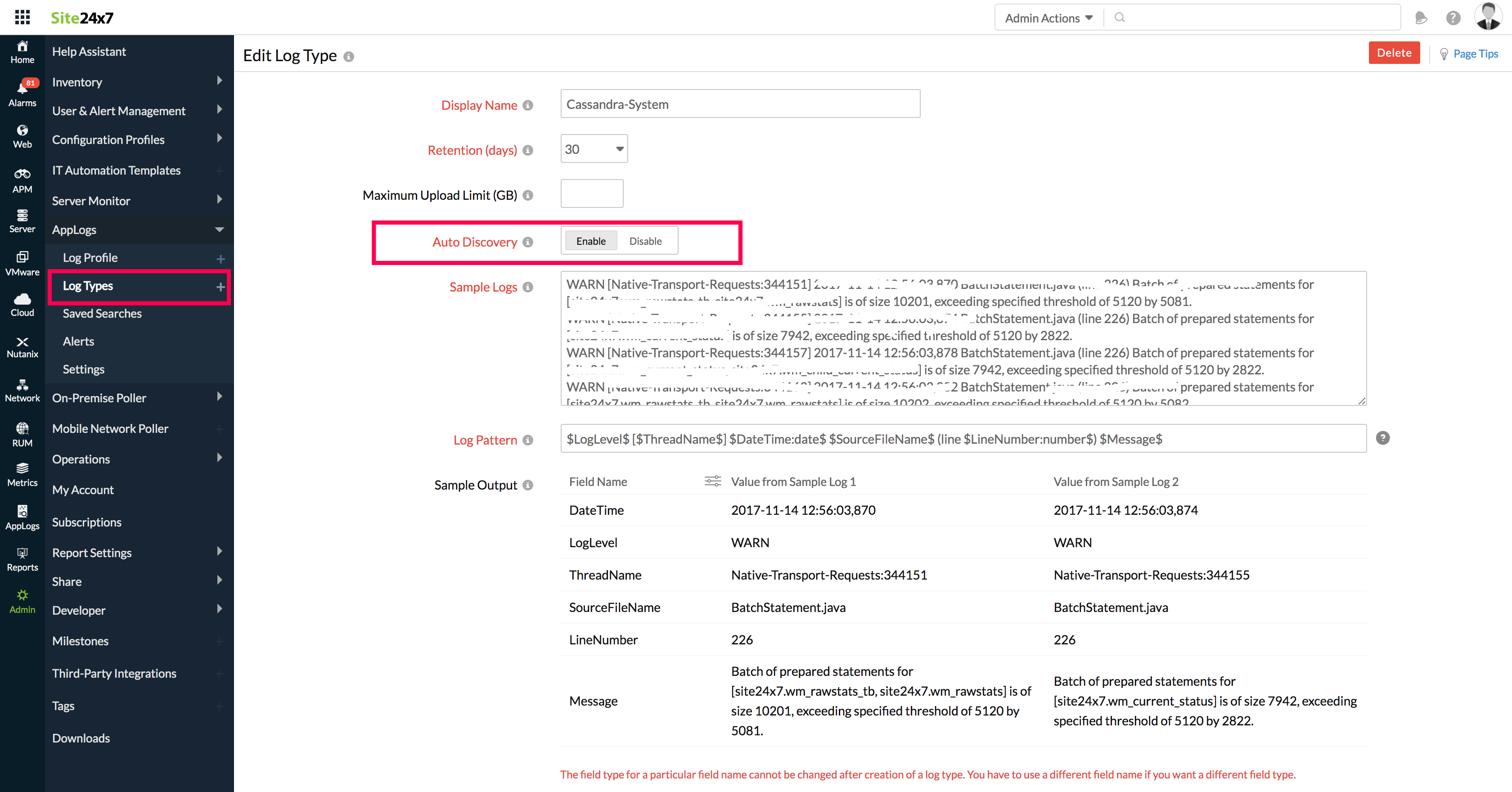
Task: Click the red Delete button
Action: (x=1394, y=53)
